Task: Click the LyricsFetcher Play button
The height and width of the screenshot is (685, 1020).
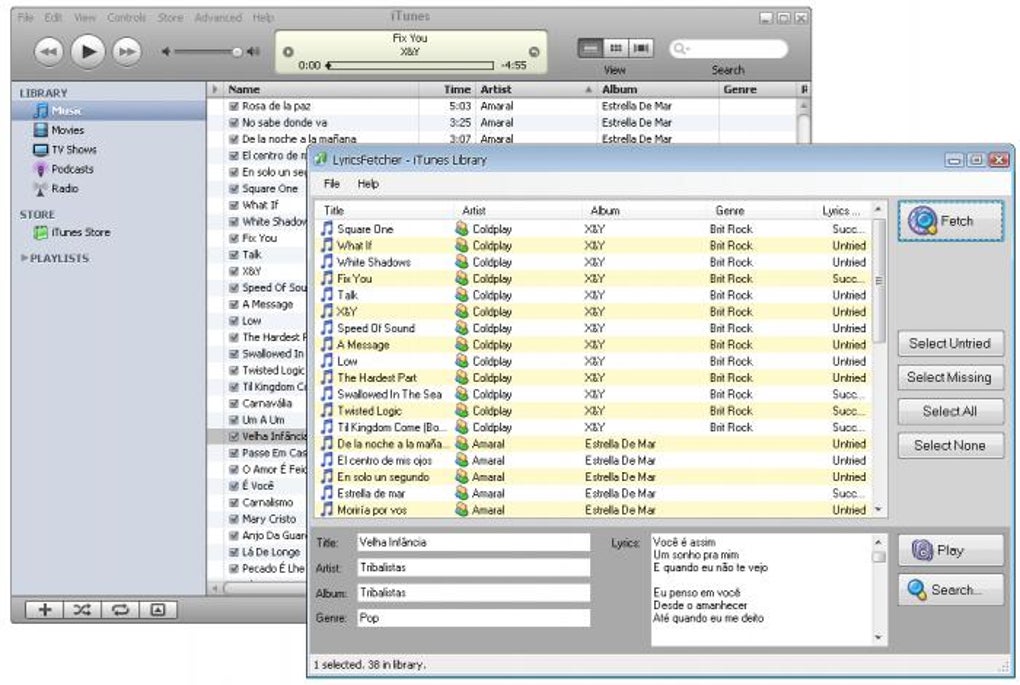Action: click(x=950, y=550)
